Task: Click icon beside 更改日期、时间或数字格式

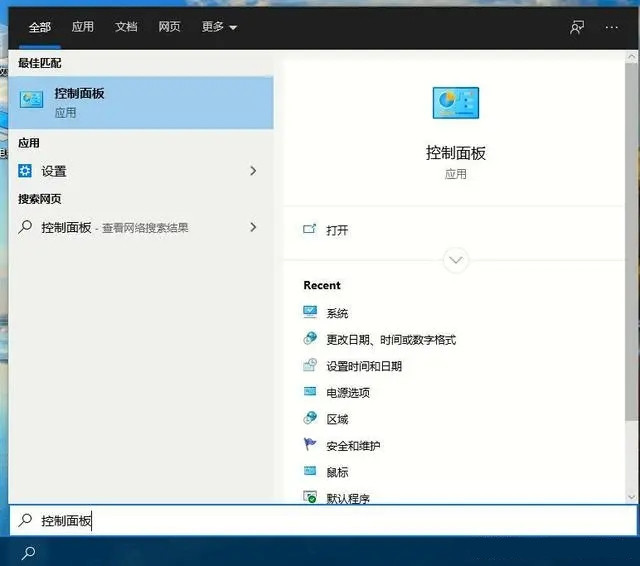Action: pyautogui.click(x=310, y=338)
